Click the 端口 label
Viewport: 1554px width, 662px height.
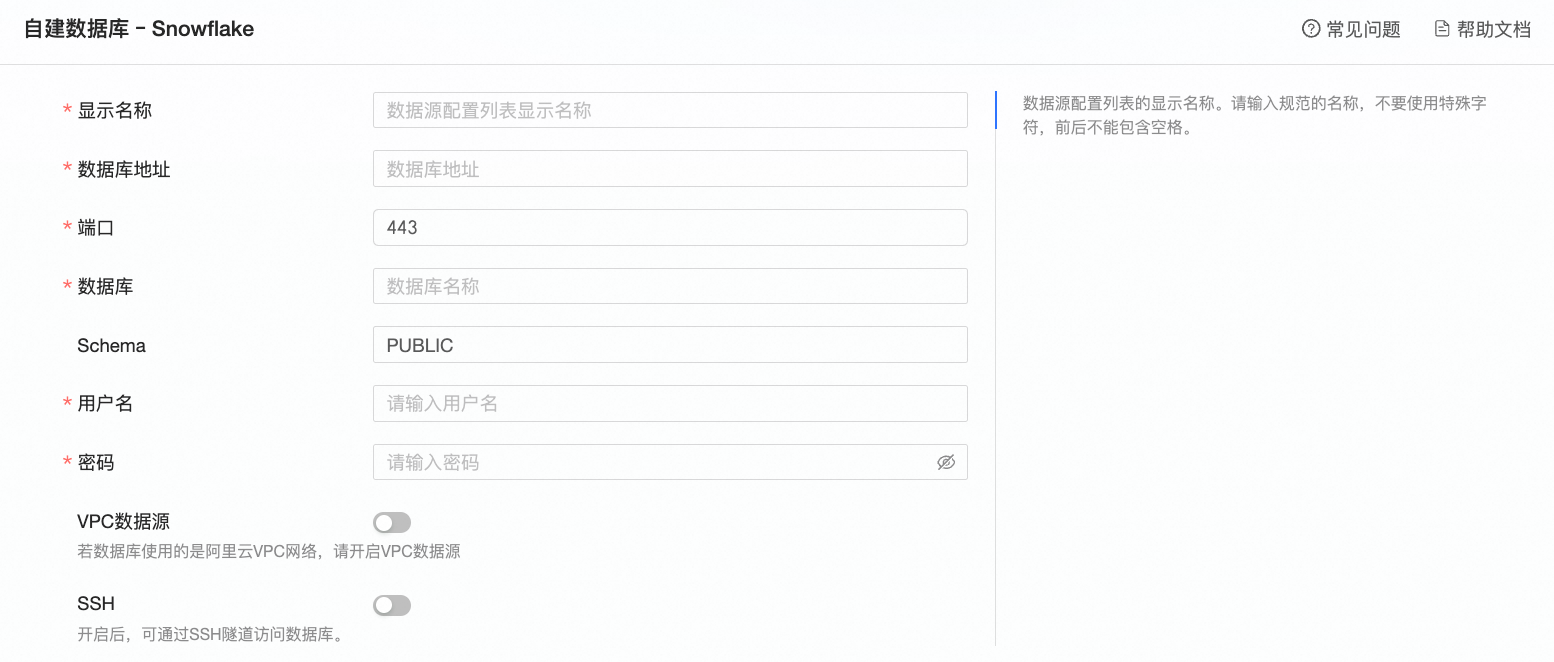tap(96, 228)
